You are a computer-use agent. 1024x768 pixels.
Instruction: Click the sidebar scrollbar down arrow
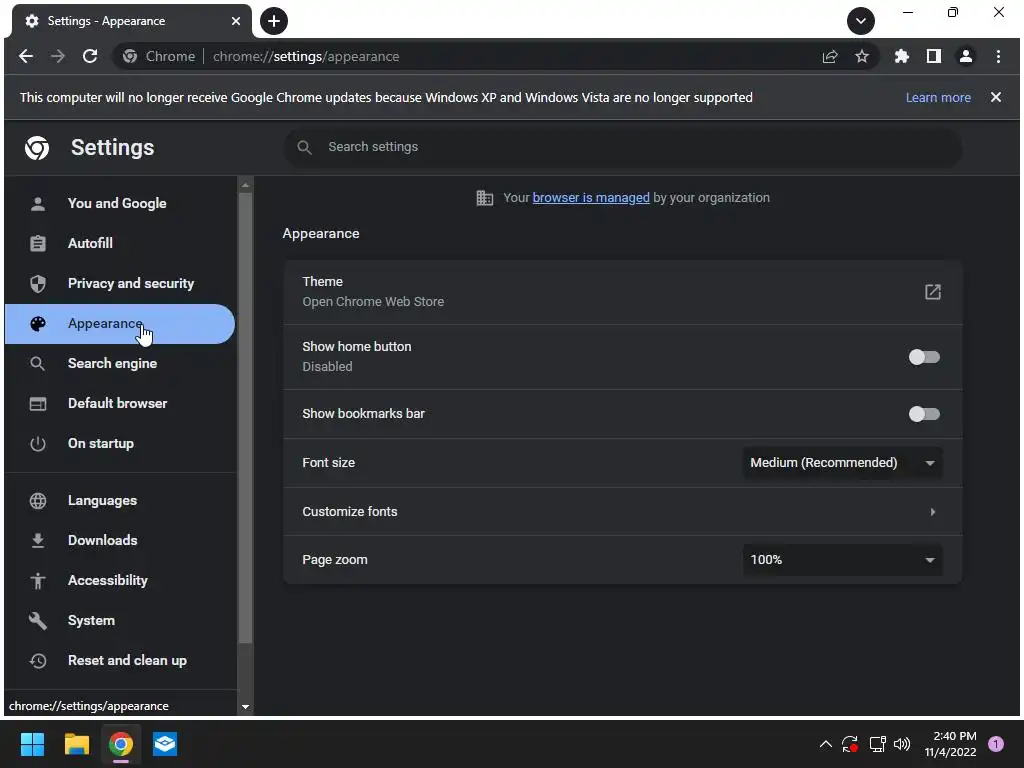[246, 707]
